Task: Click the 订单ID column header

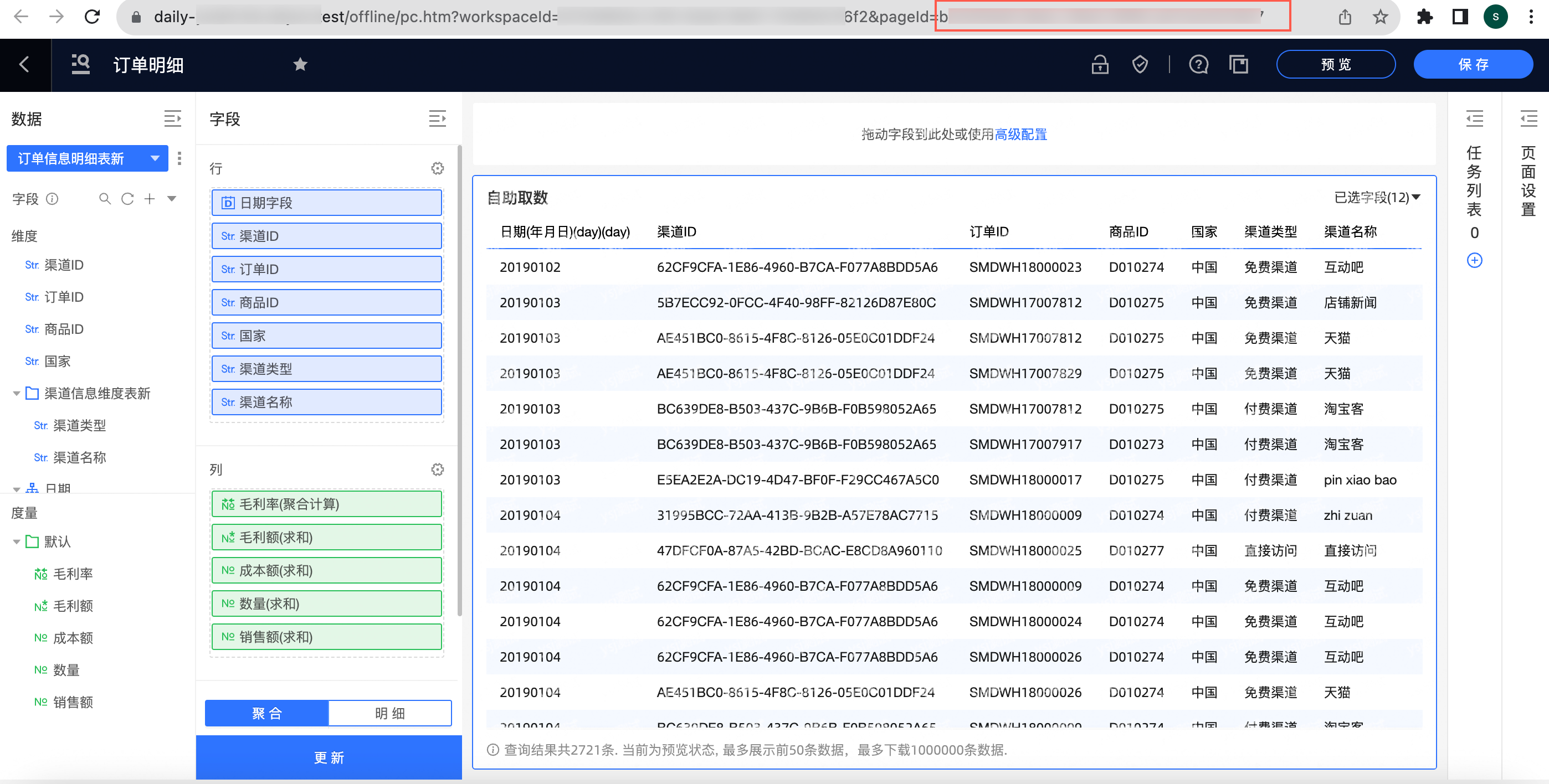Action: [988, 232]
